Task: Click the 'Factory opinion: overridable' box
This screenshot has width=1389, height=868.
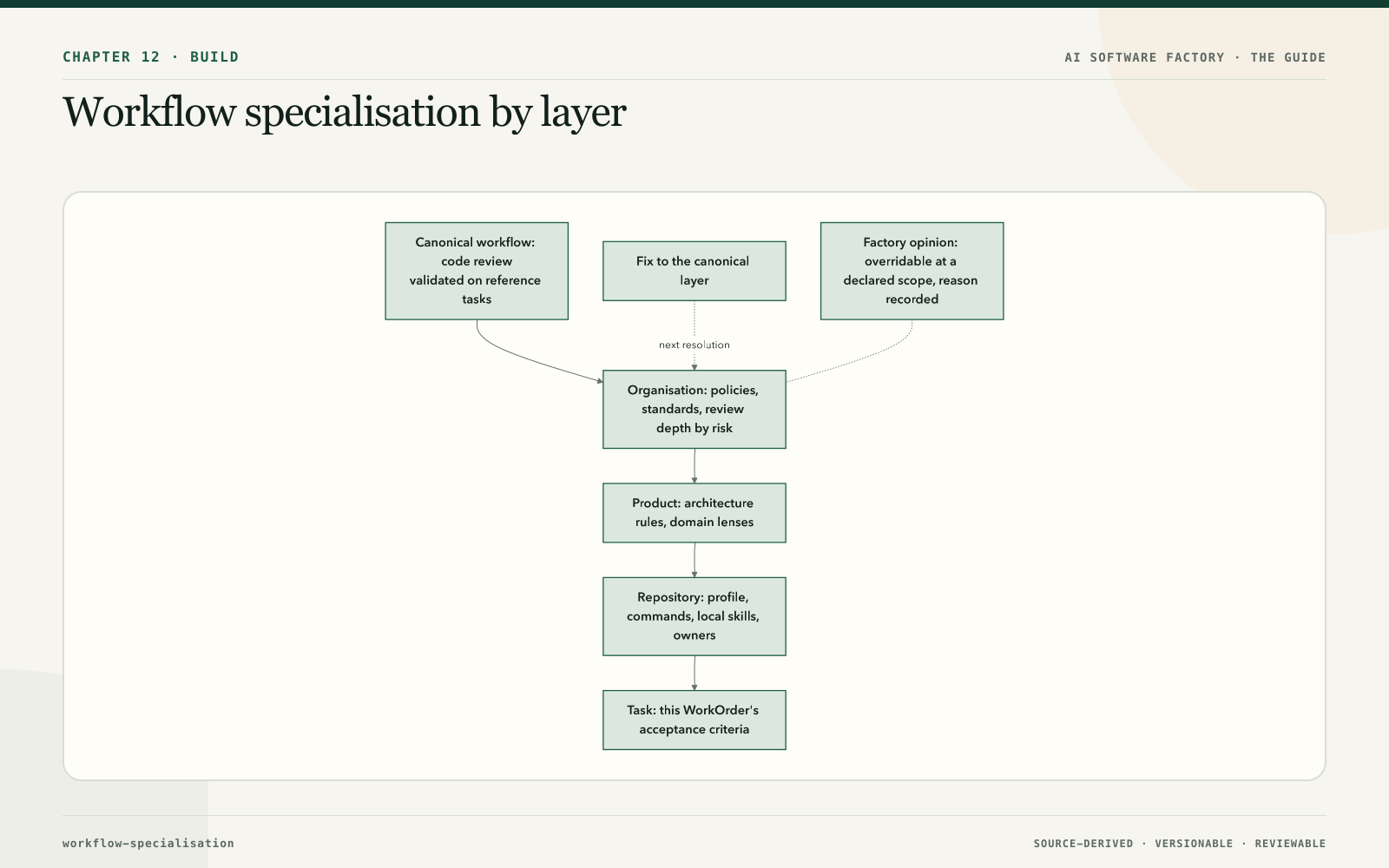Action: pyautogui.click(x=912, y=271)
